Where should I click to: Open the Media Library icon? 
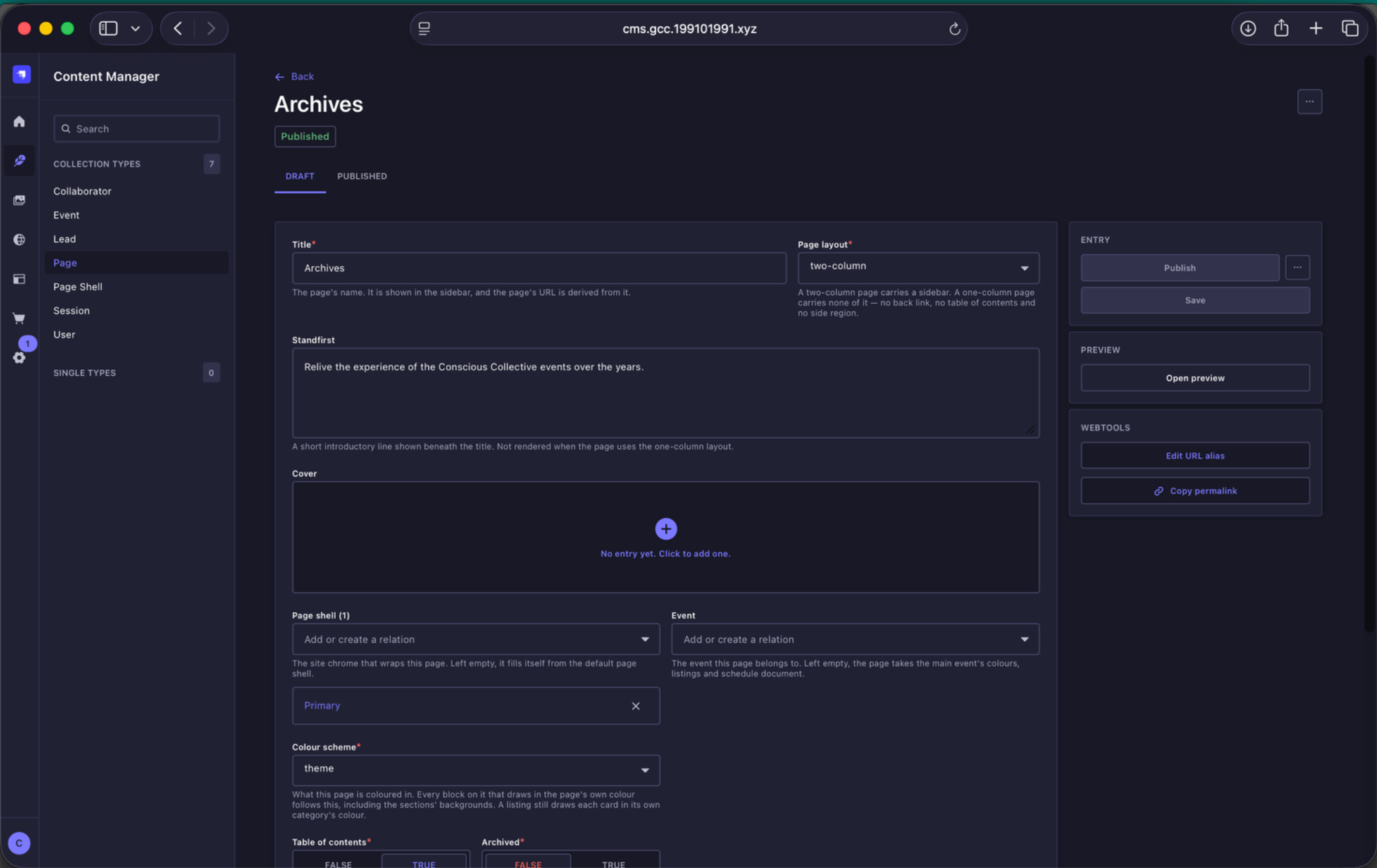click(x=20, y=200)
